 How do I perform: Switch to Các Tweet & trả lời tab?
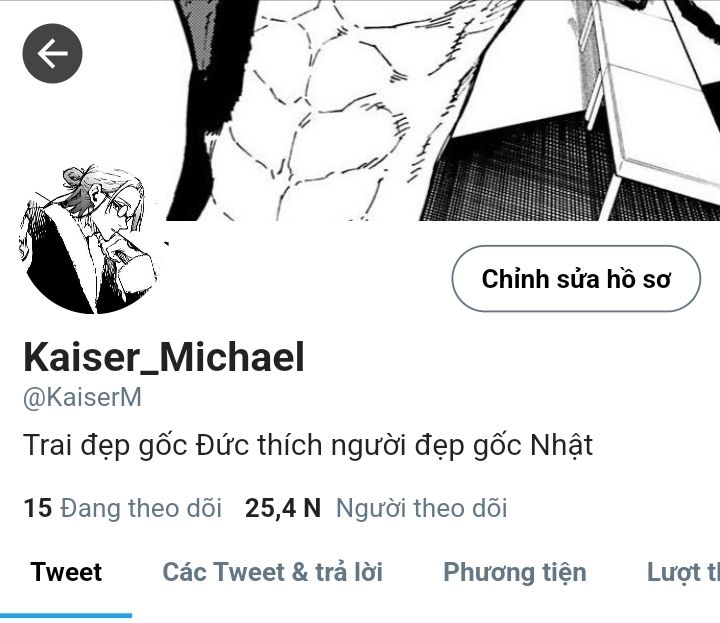[272, 572]
